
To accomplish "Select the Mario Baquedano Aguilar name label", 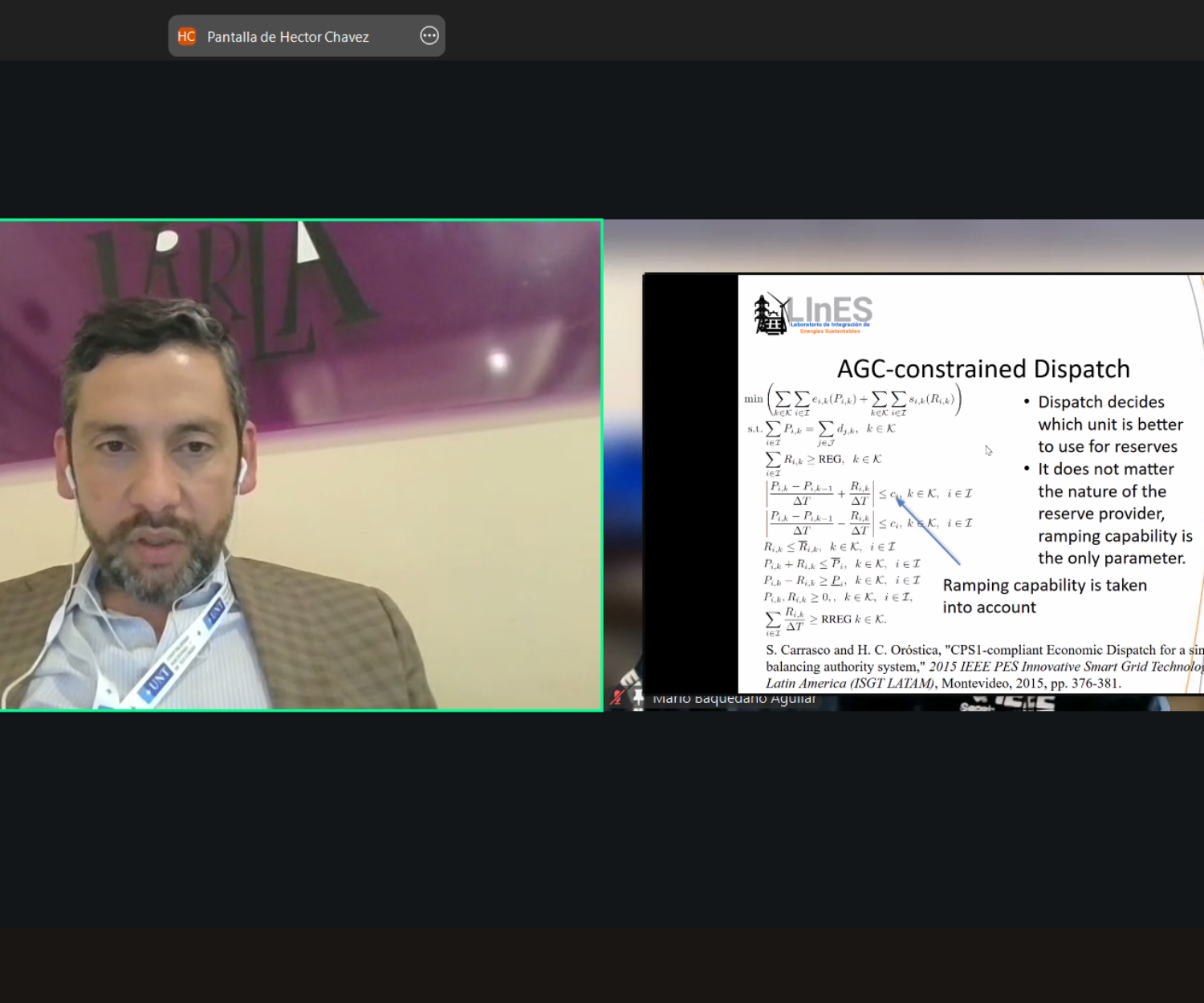I will pyautogui.click(x=734, y=700).
